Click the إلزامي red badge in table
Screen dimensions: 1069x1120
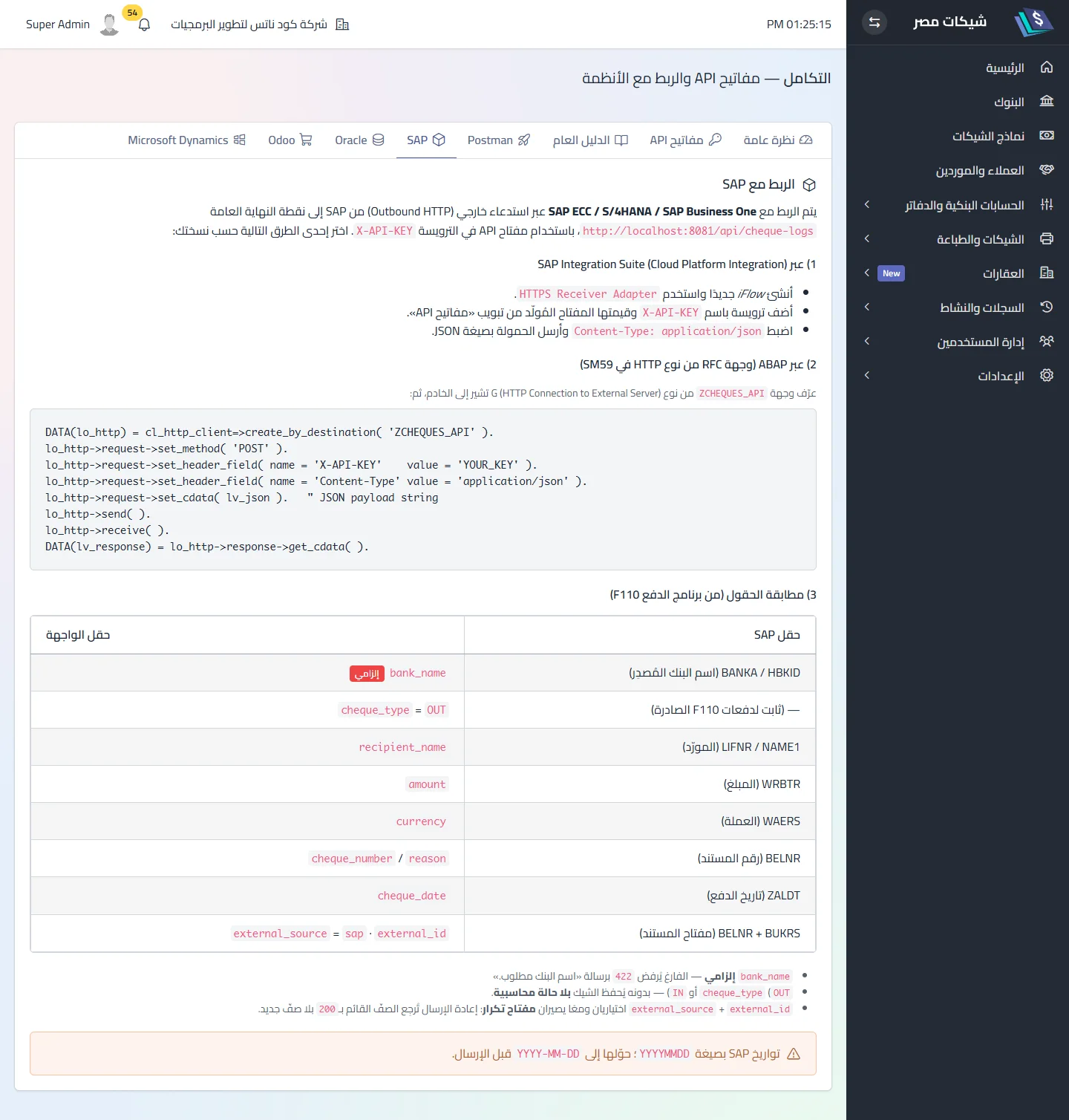(367, 674)
